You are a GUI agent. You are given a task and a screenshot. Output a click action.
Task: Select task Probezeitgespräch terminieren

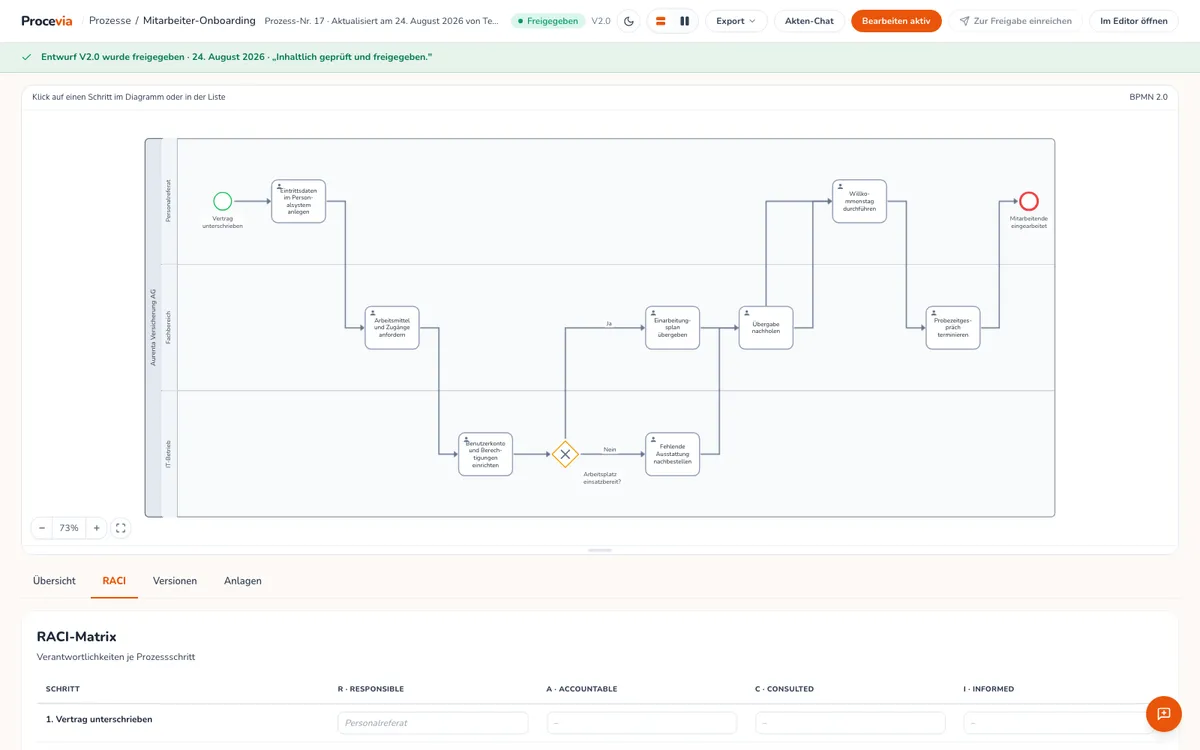[x=953, y=327]
